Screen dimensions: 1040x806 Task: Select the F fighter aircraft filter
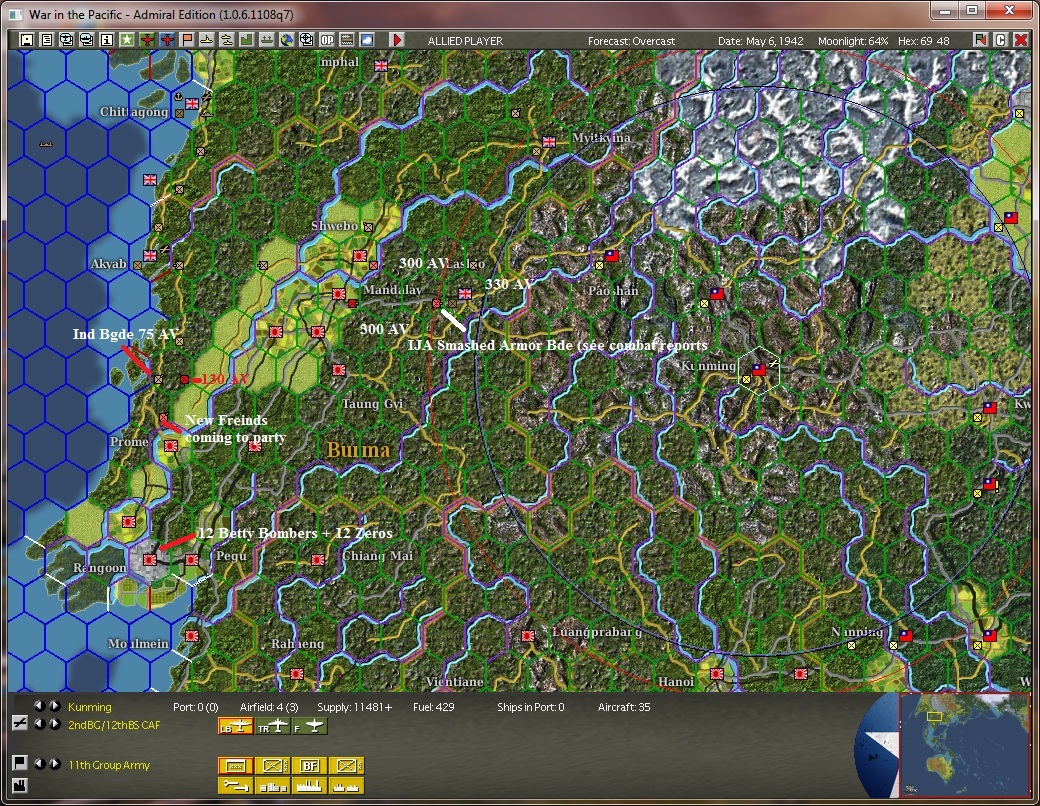coord(310,726)
